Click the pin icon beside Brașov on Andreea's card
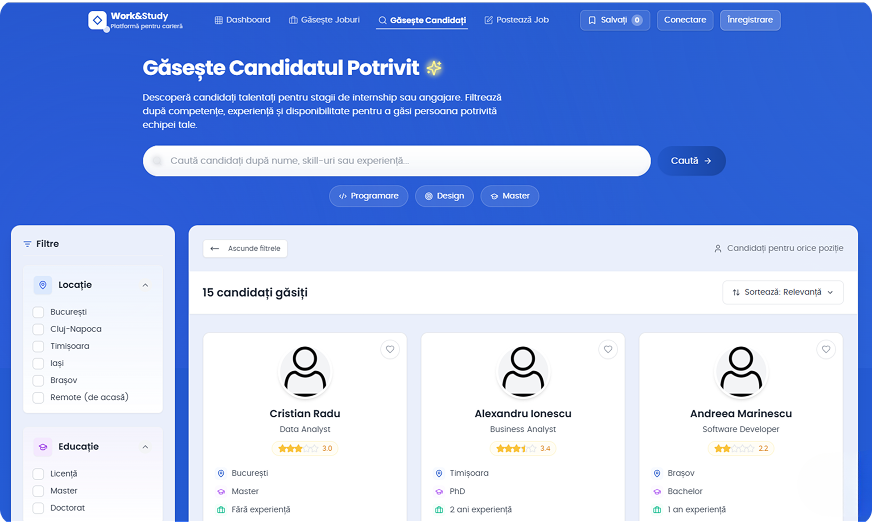The height and width of the screenshot is (525, 872). [x=657, y=474]
